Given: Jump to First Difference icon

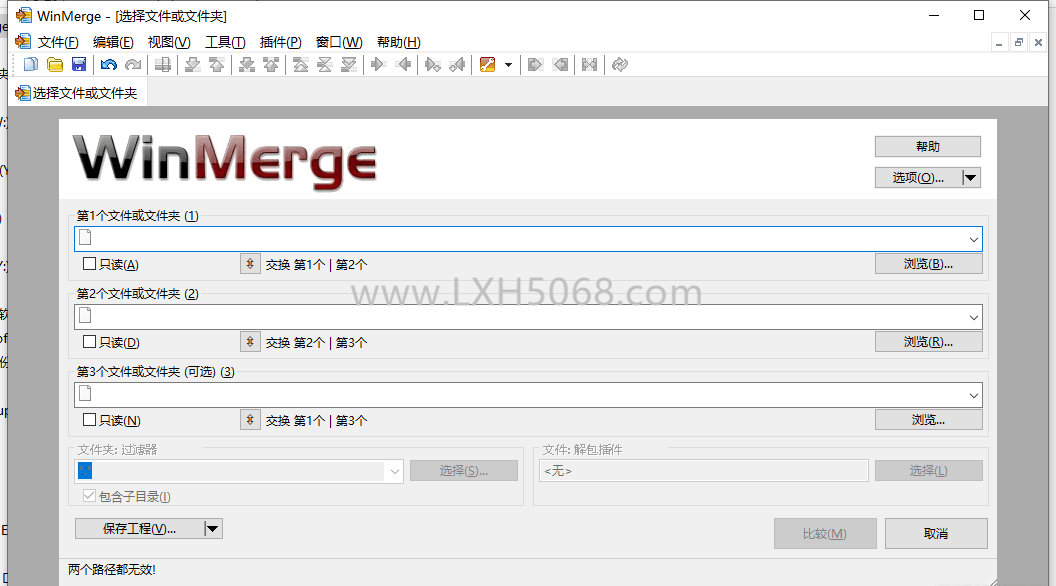Looking at the screenshot, I should pos(300,65).
